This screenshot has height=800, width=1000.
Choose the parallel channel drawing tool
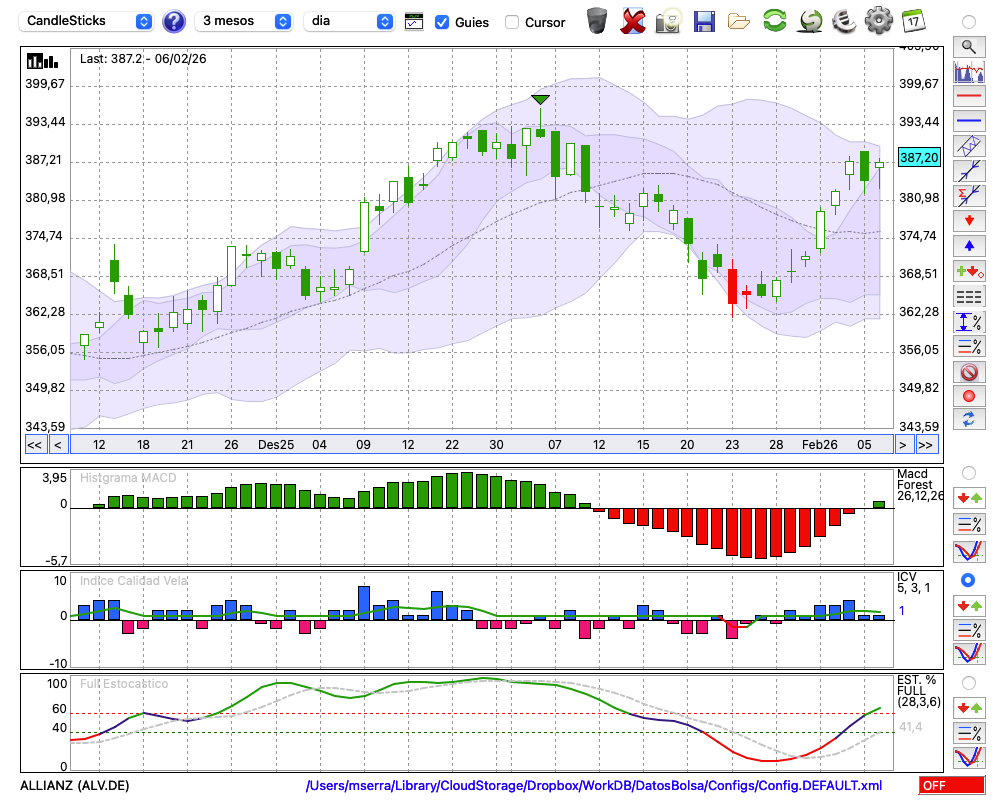[x=968, y=145]
